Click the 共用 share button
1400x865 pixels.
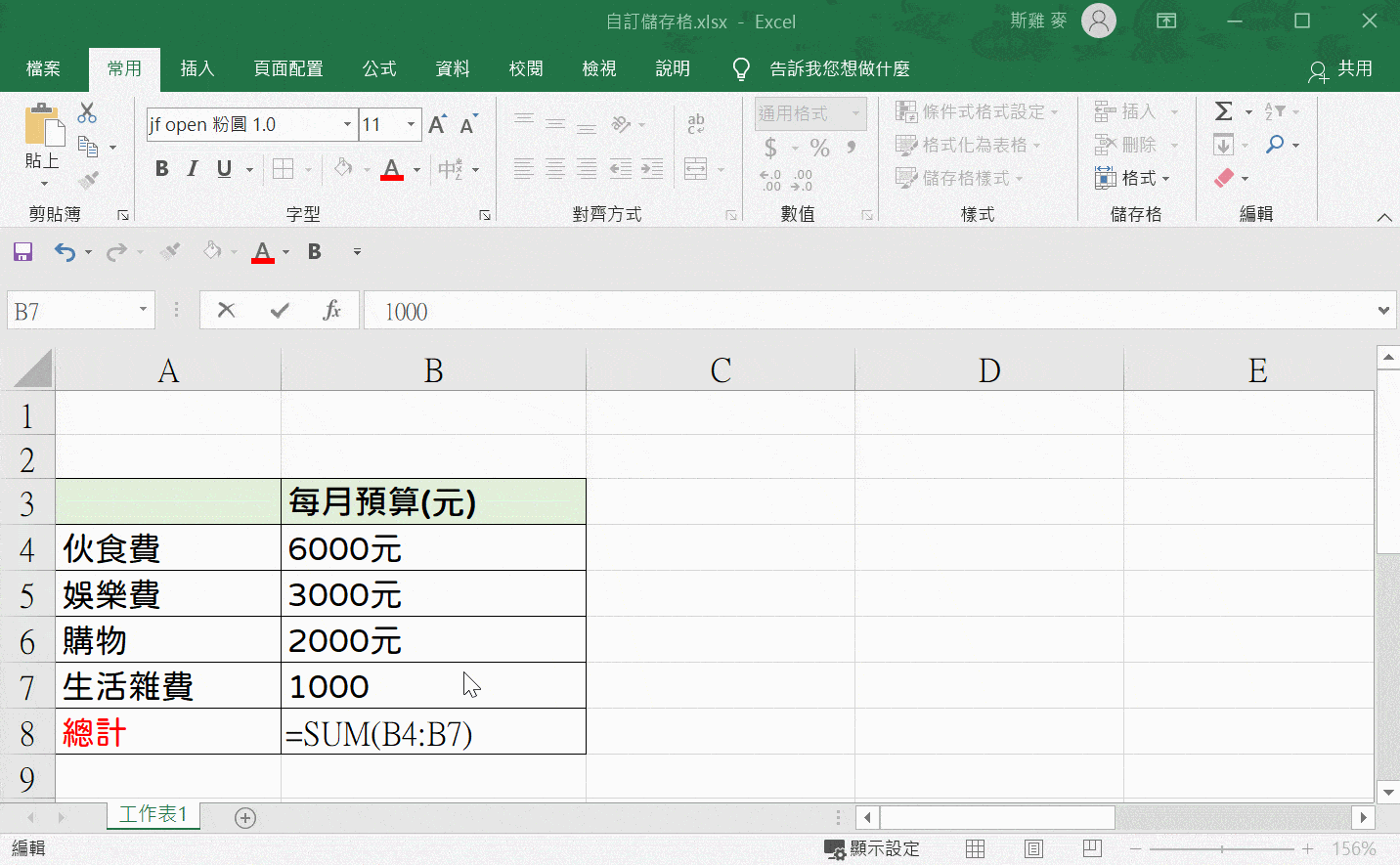coord(1341,69)
